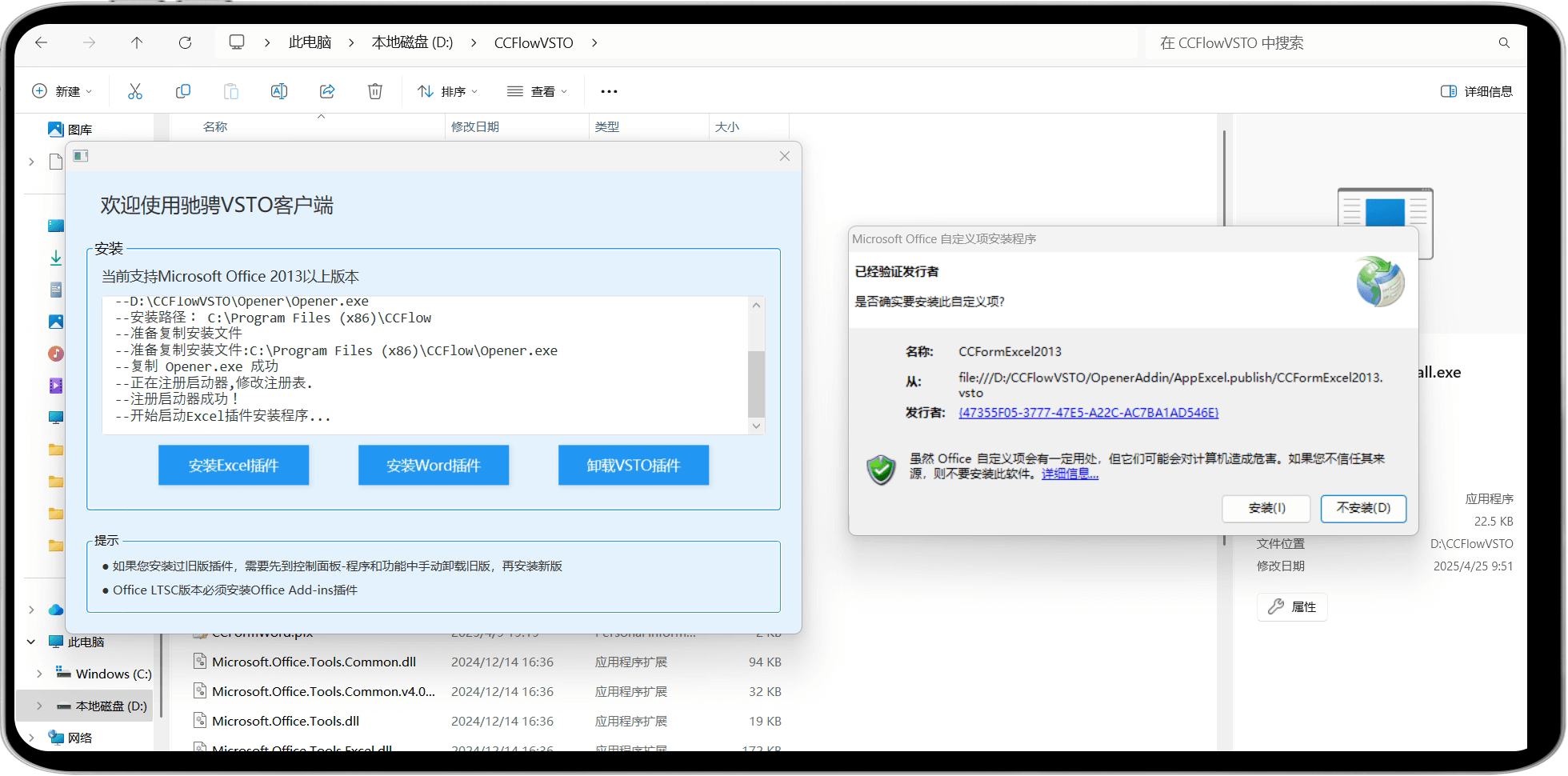Click the PC monitor icon in address bar
The height and width of the screenshot is (776, 1568).
tap(237, 42)
